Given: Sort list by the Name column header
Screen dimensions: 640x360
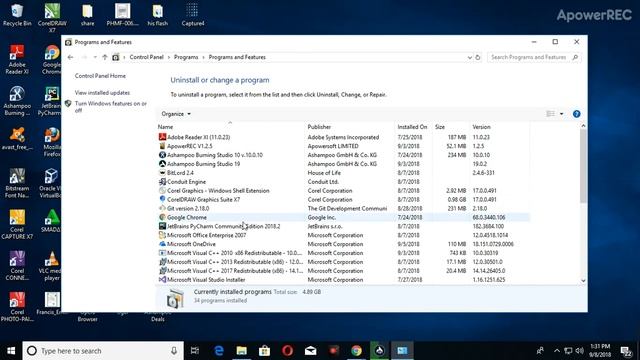Looking at the screenshot, I should pos(231,127).
